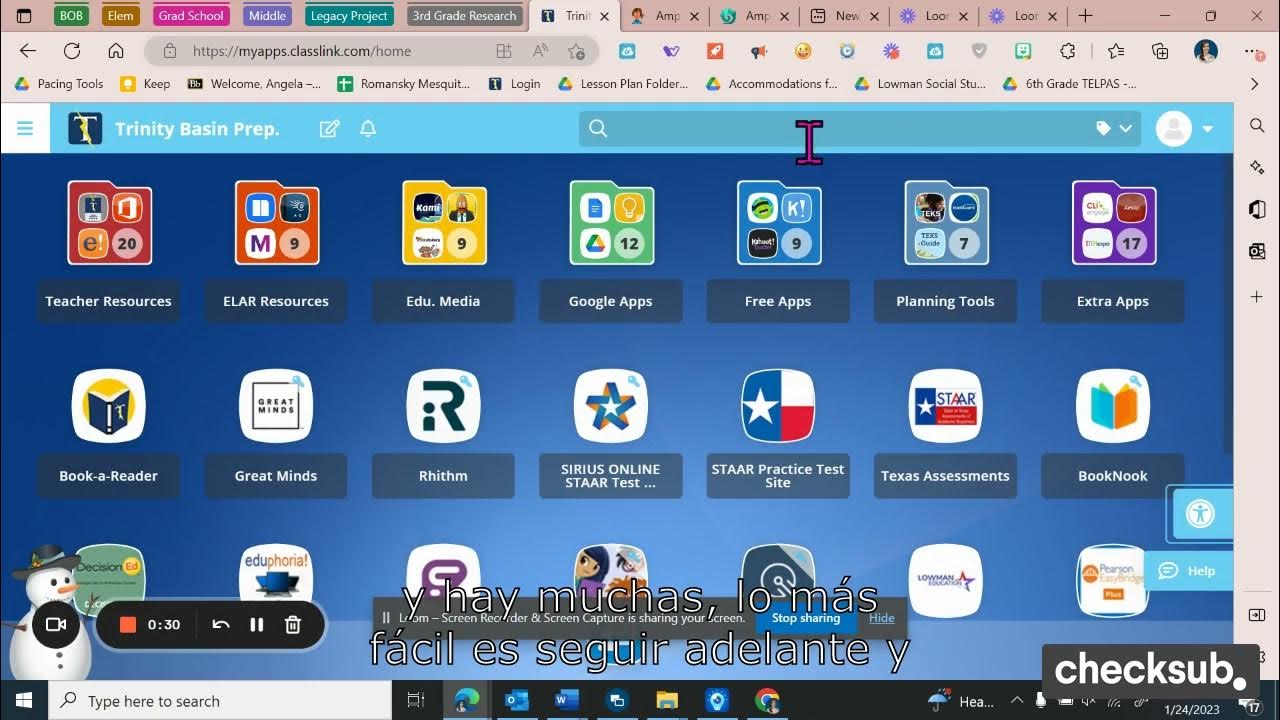Open the ELAR Resources folder
Image resolution: width=1280 pixels, height=720 pixels.
pyautogui.click(x=277, y=223)
